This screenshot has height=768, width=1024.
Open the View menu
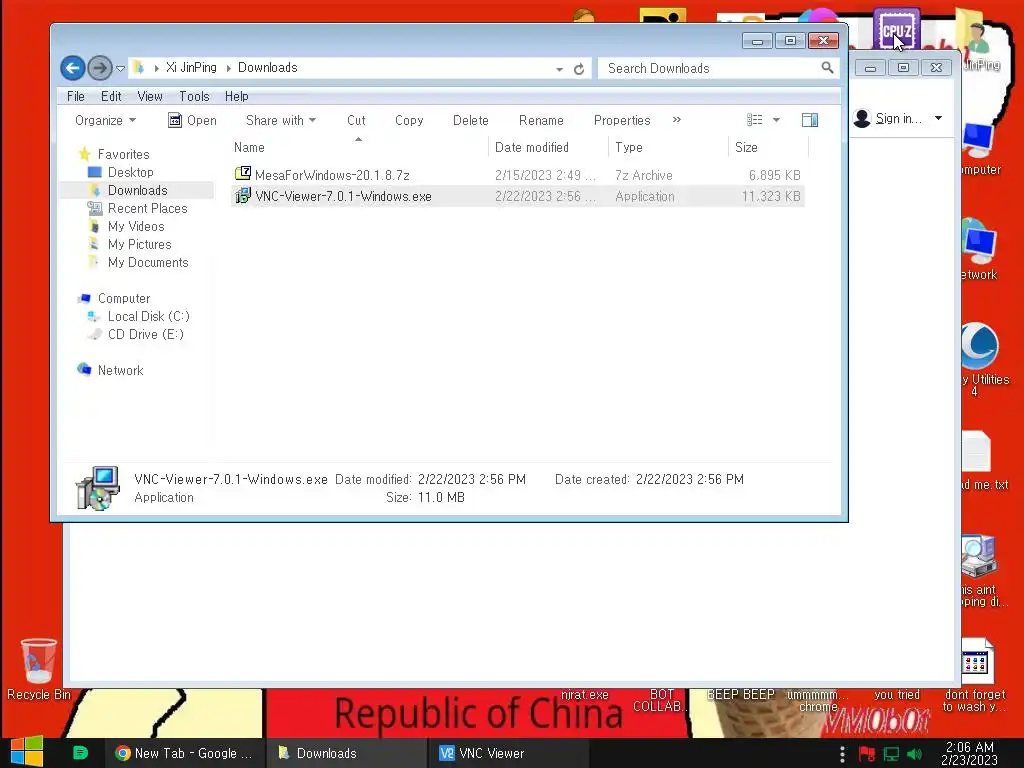tap(150, 96)
